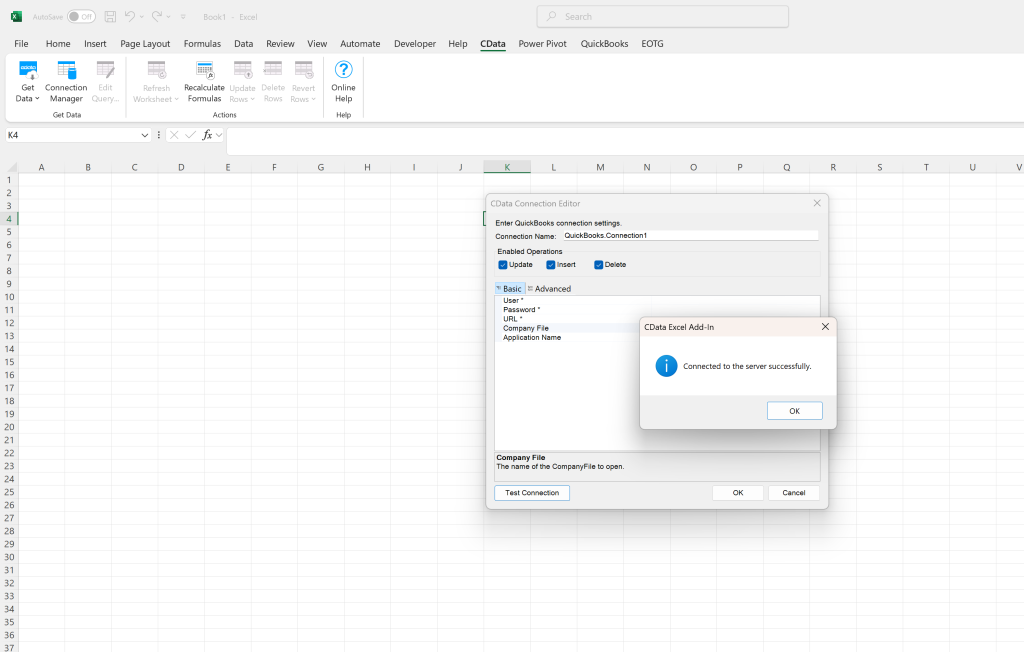Viewport: 1024px width, 652px height.
Task: Select column K header
Action: [x=507, y=167]
